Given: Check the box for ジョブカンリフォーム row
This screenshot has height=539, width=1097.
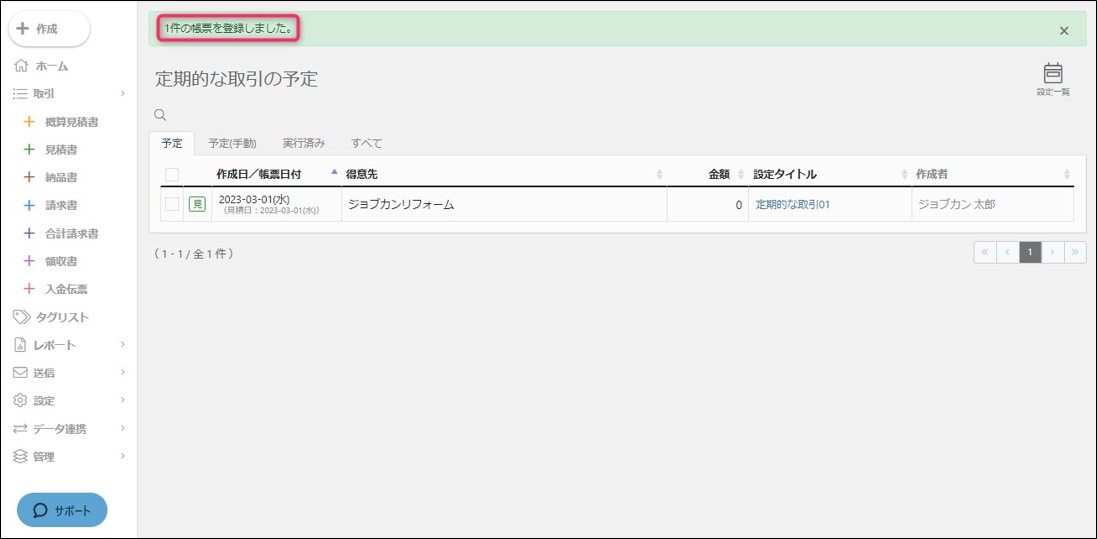Looking at the screenshot, I should pyautogui.click(x=172, y=204).
